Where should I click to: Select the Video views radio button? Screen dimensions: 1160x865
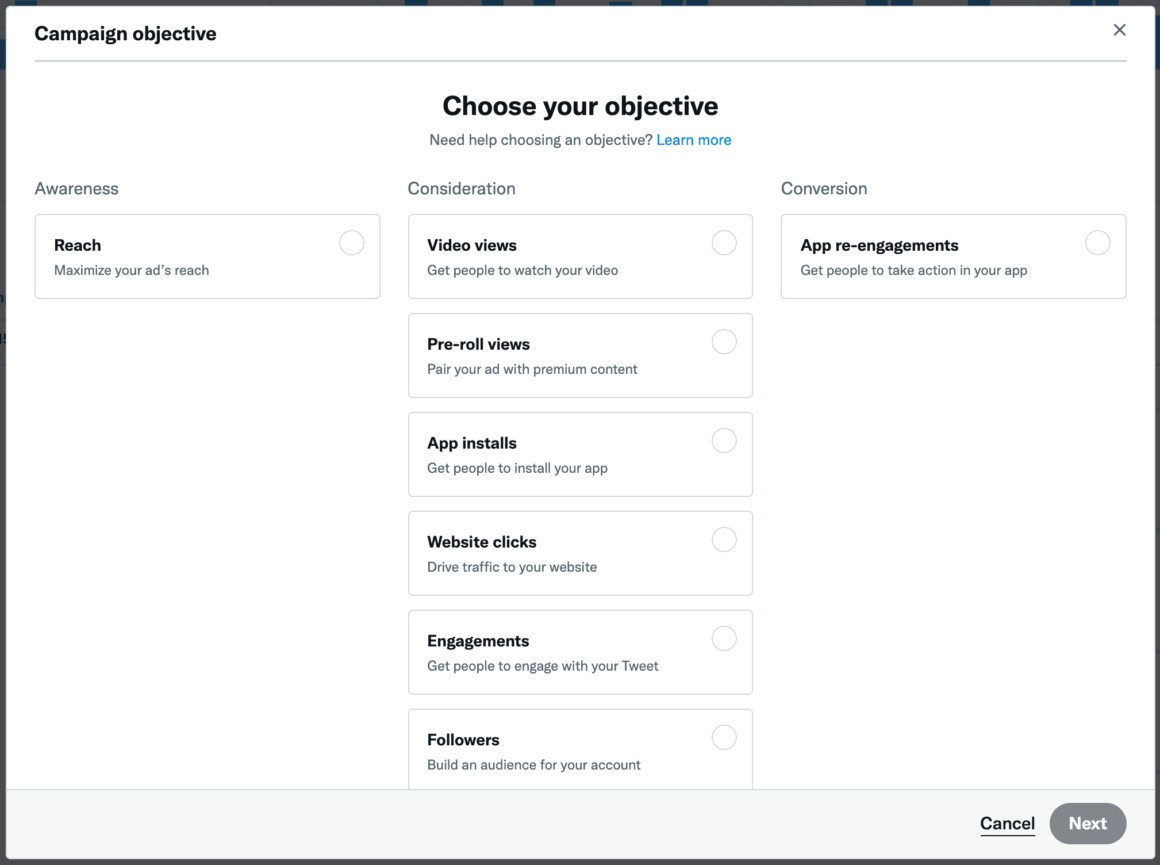(724, 242)
